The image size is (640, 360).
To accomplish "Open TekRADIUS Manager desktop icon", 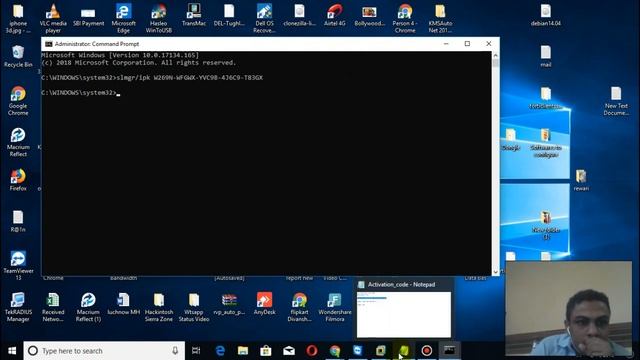I will (x=18, y=307).
